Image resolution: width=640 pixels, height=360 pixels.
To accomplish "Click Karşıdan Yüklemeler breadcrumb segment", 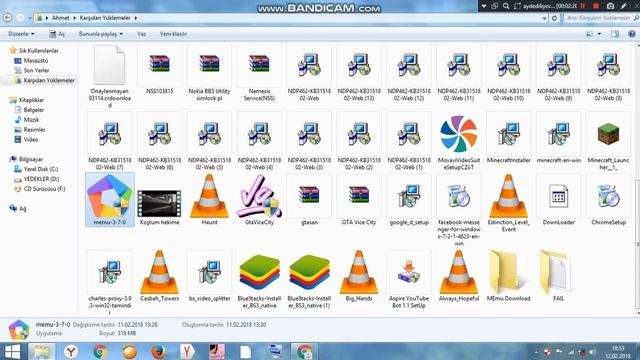I will point(105,18).
